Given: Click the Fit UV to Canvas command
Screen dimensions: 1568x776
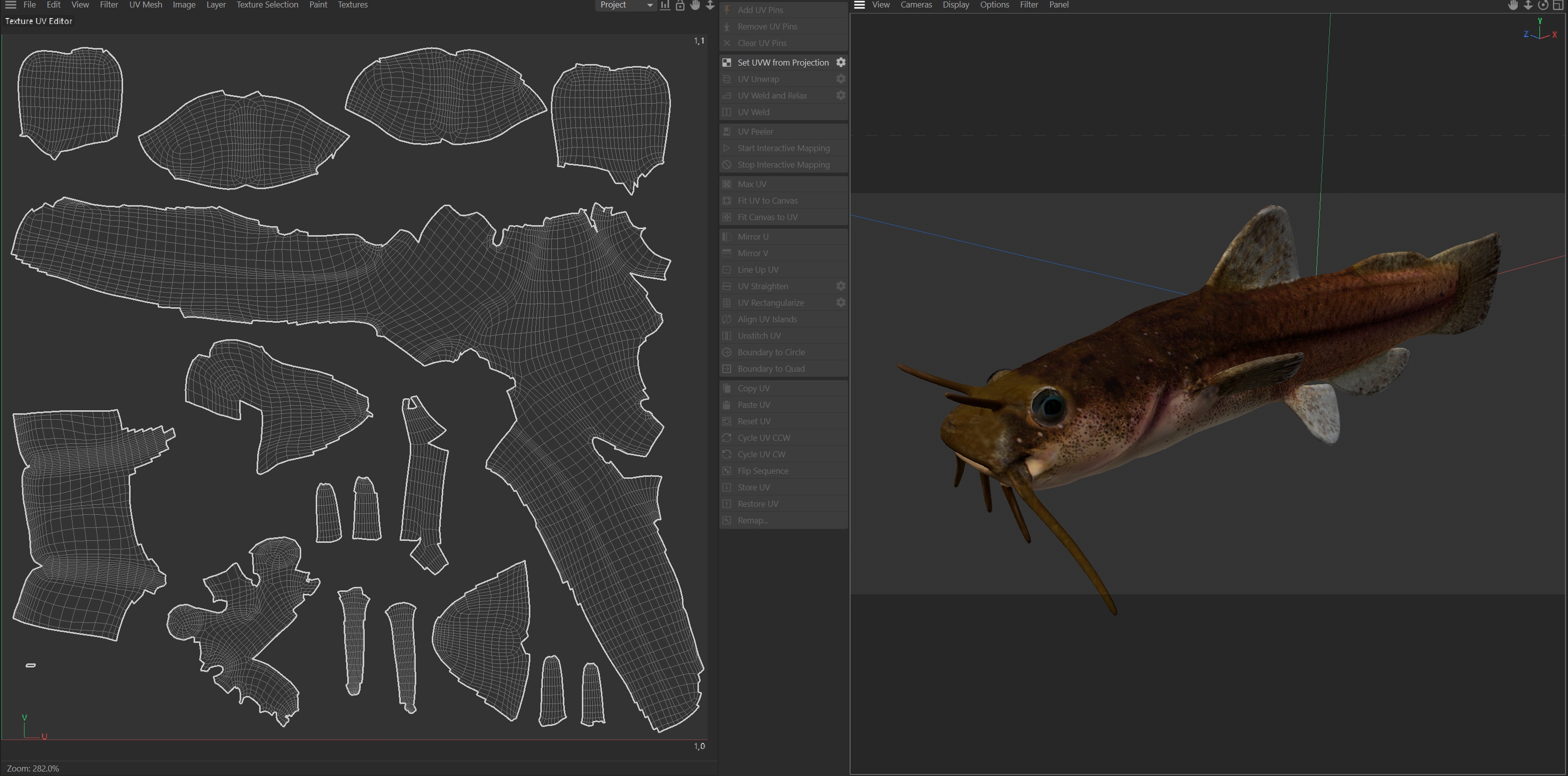Looking at the screenshot, I should pos(767,200).
